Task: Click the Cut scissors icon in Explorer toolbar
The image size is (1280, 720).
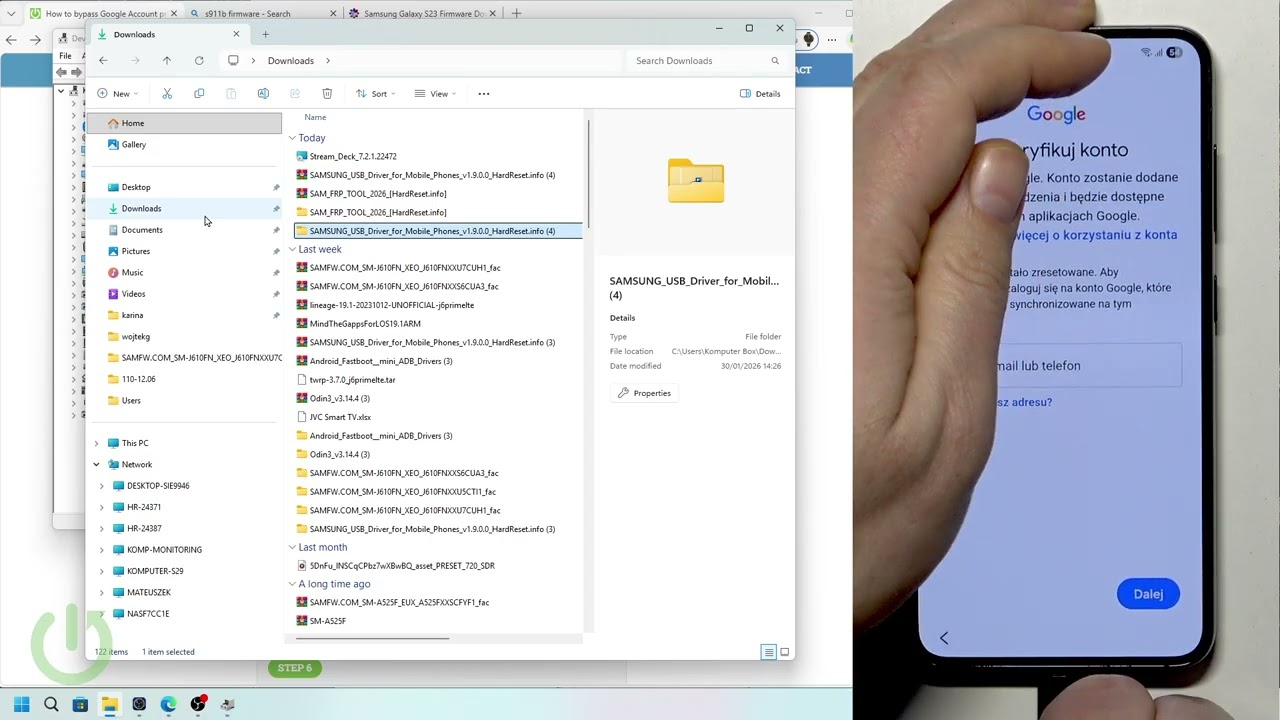Action: pos(167,94)
